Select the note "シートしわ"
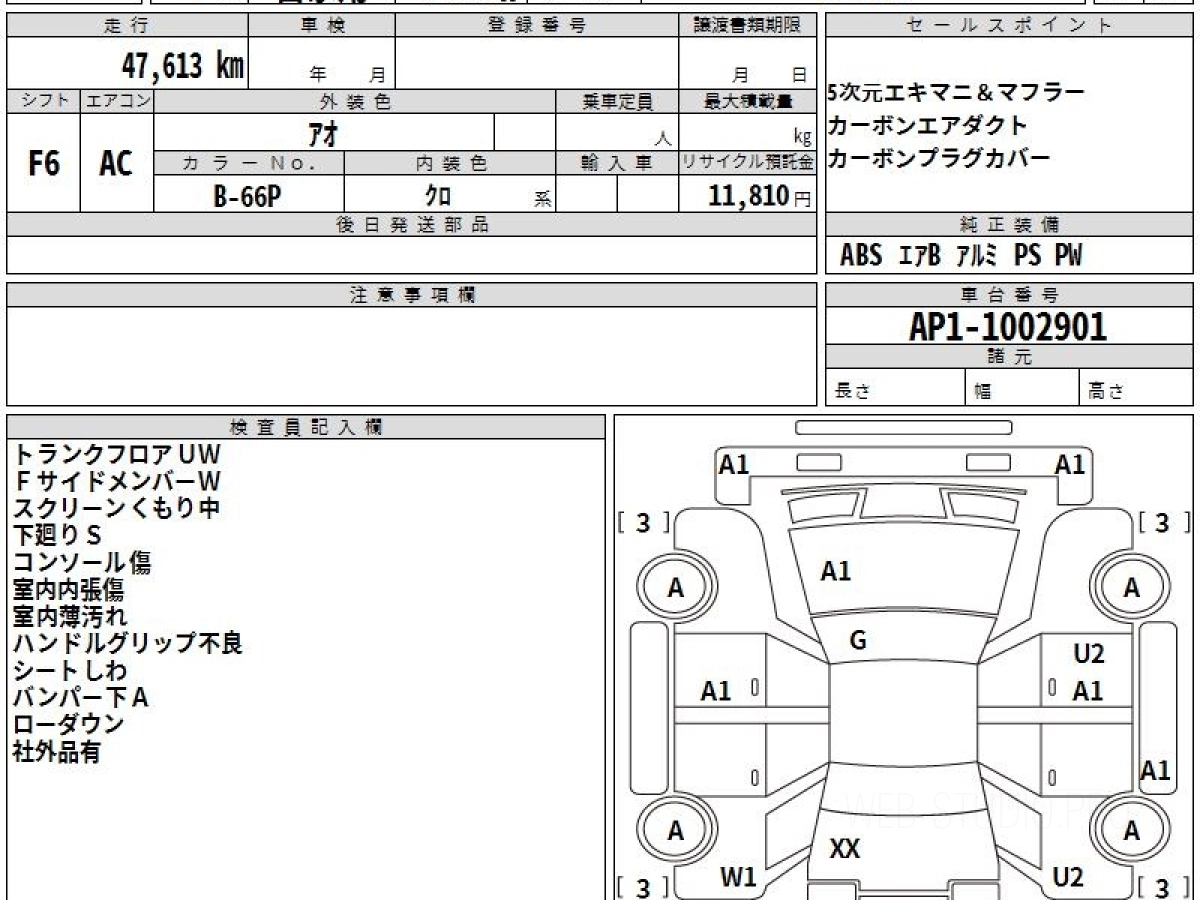Screen dimensions: 1200x900 [x=70, y=670]
